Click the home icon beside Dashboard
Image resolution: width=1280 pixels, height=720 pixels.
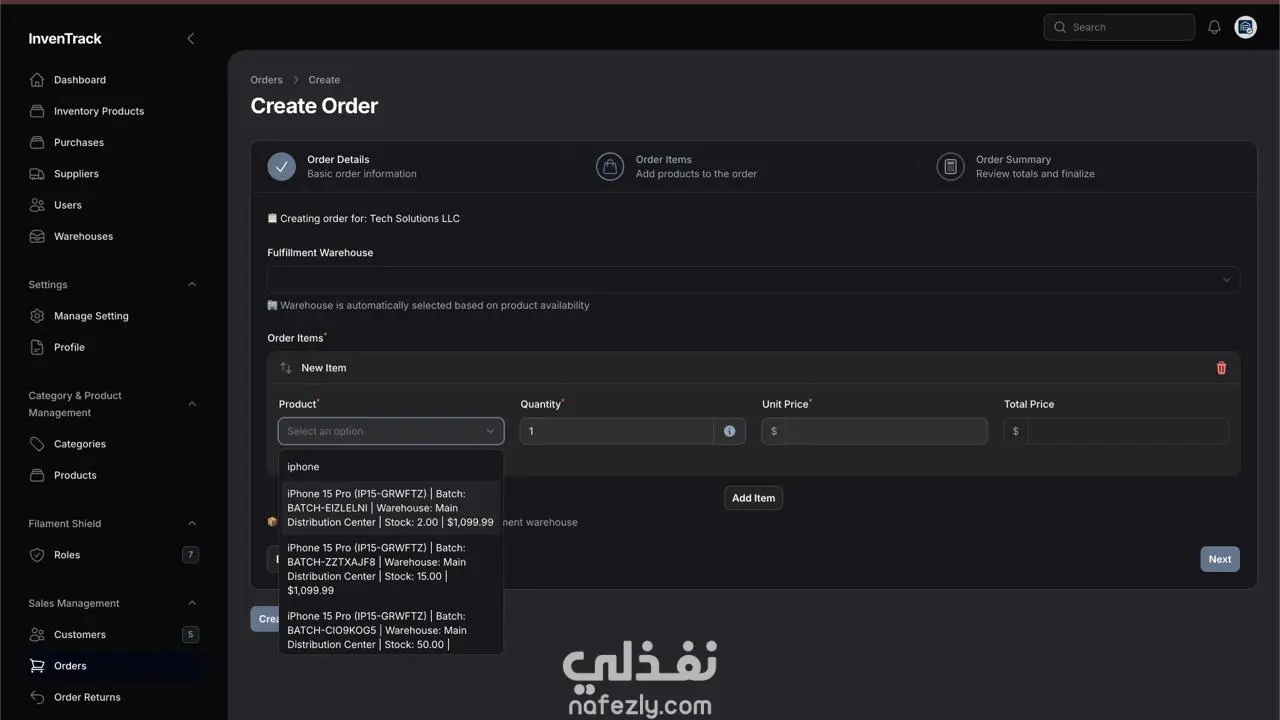(x=37, y=80)
